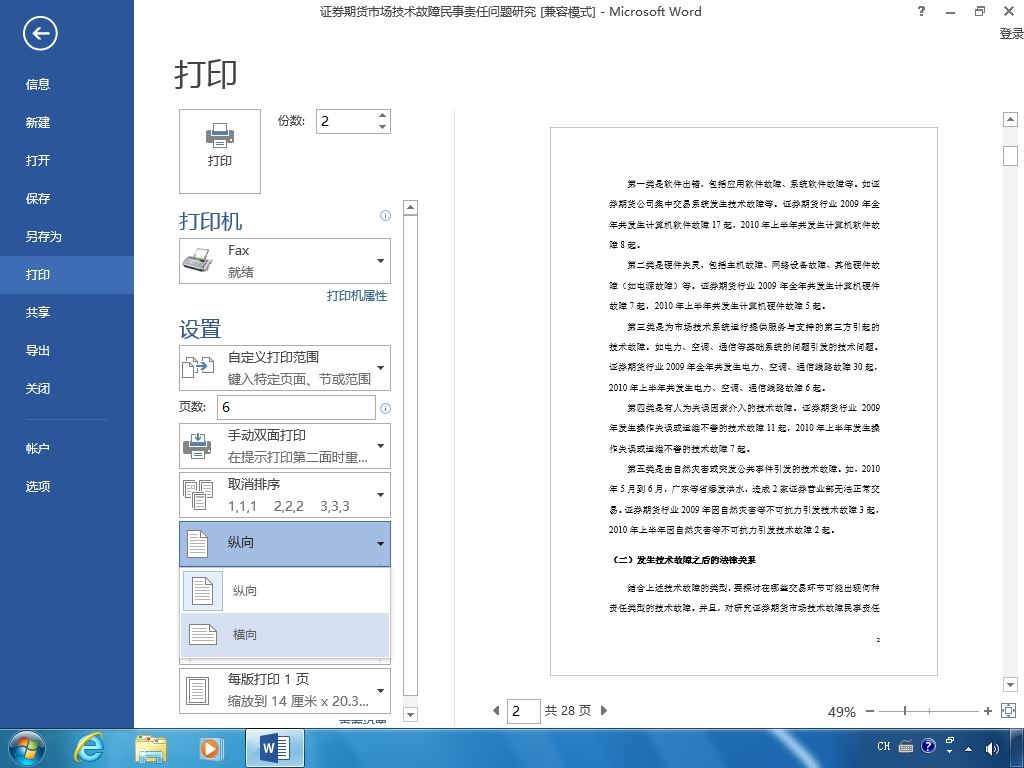Click the volume speaker tray icon
The height and width of the screenshot is (768, 1024).
point(991,748)
